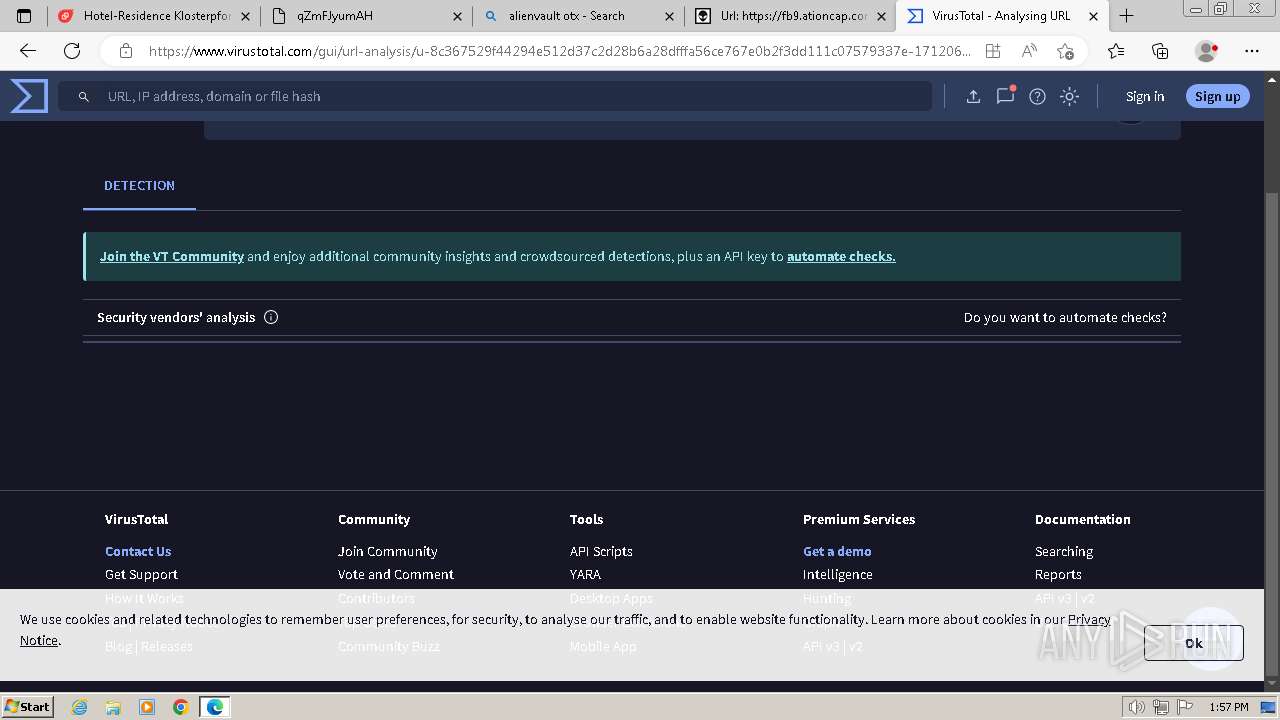Open Google Chrome from the taskbar

[x=181, y=707]
